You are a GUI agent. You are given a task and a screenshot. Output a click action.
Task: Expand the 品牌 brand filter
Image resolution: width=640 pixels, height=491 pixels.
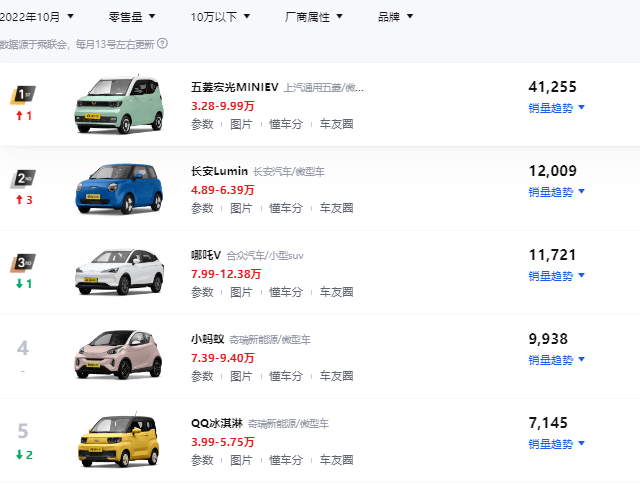[396, 17]
